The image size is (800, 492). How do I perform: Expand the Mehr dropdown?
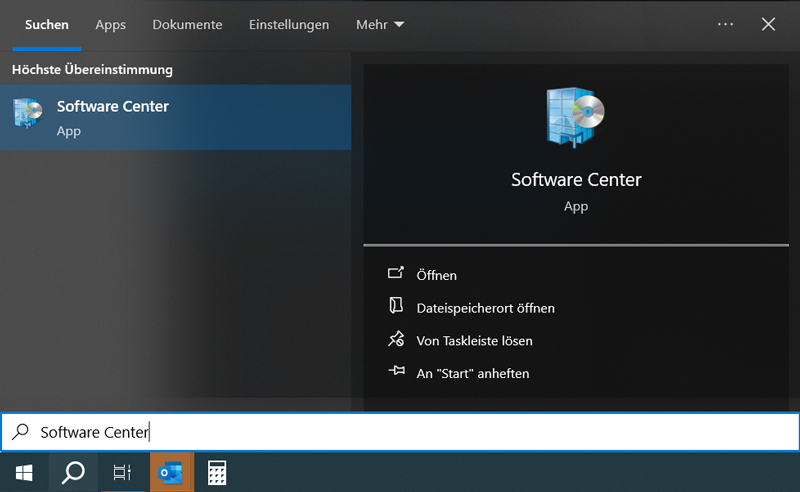(380, 24)
